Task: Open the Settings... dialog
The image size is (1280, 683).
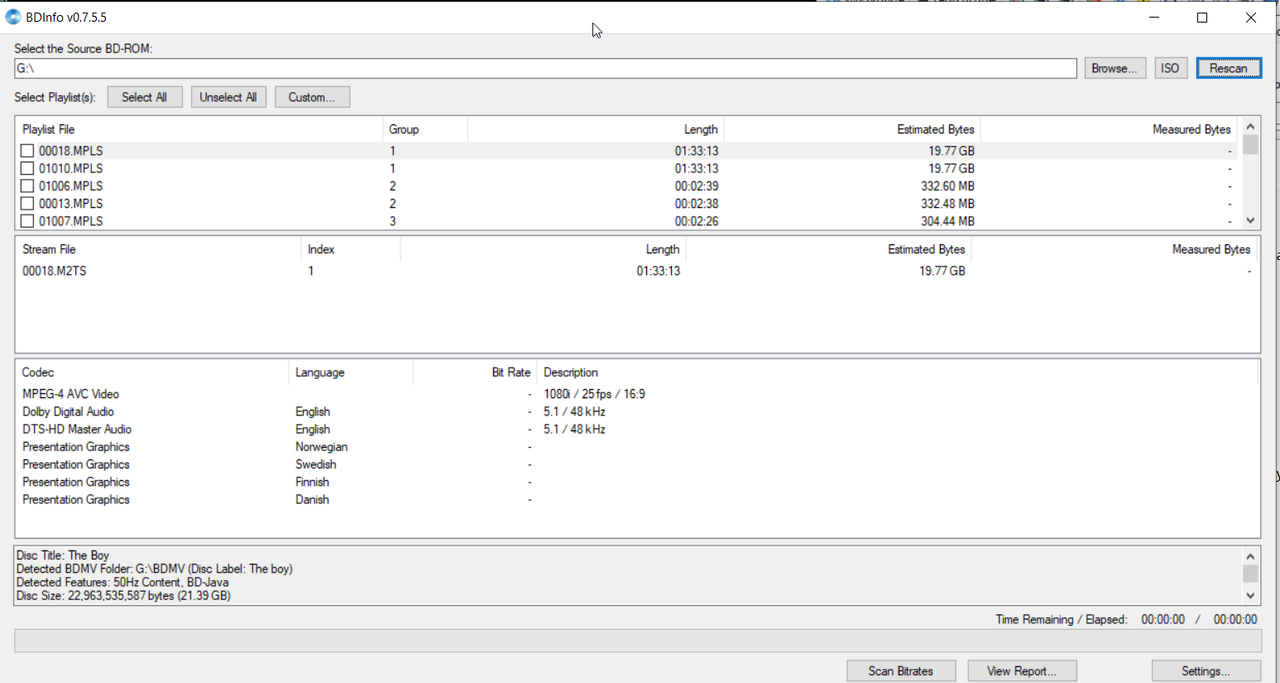Action: coord(1206,671)
